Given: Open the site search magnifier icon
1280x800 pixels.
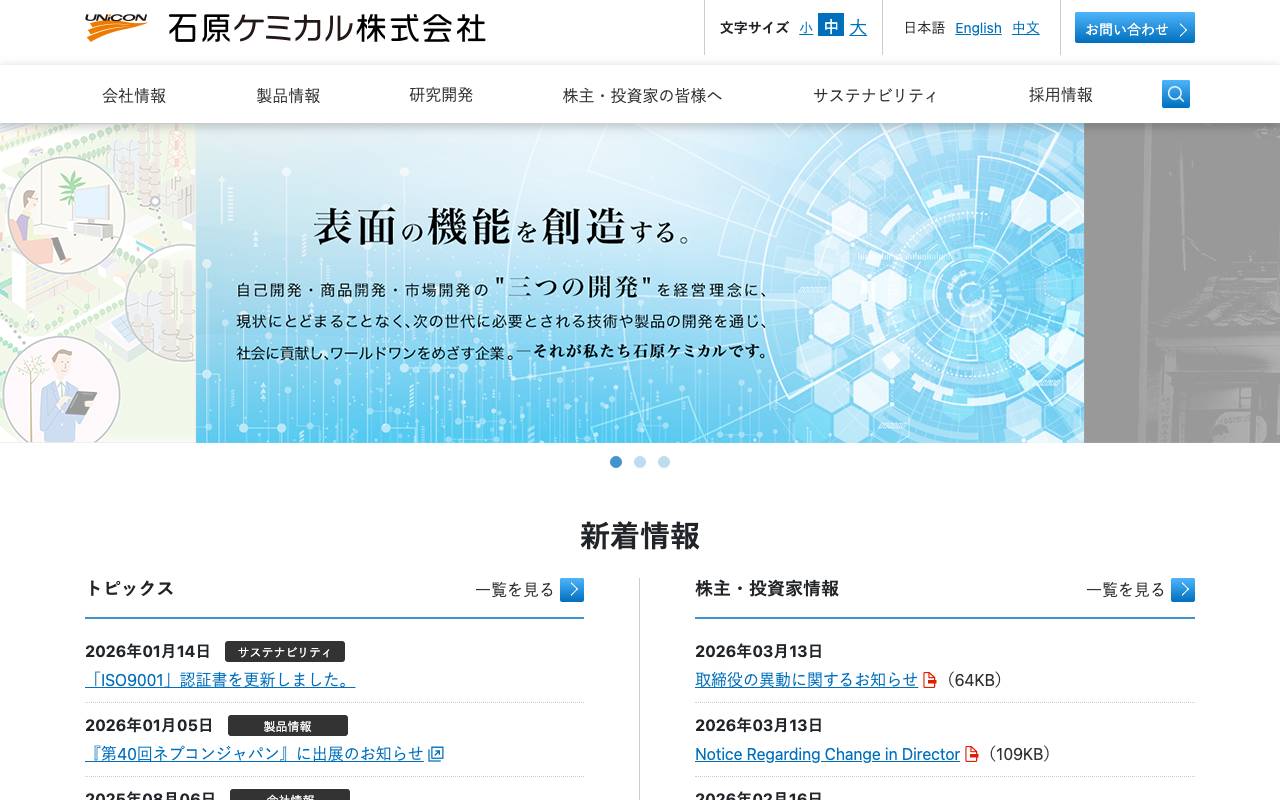Looking at the screenshot, I should (1175, 93).
